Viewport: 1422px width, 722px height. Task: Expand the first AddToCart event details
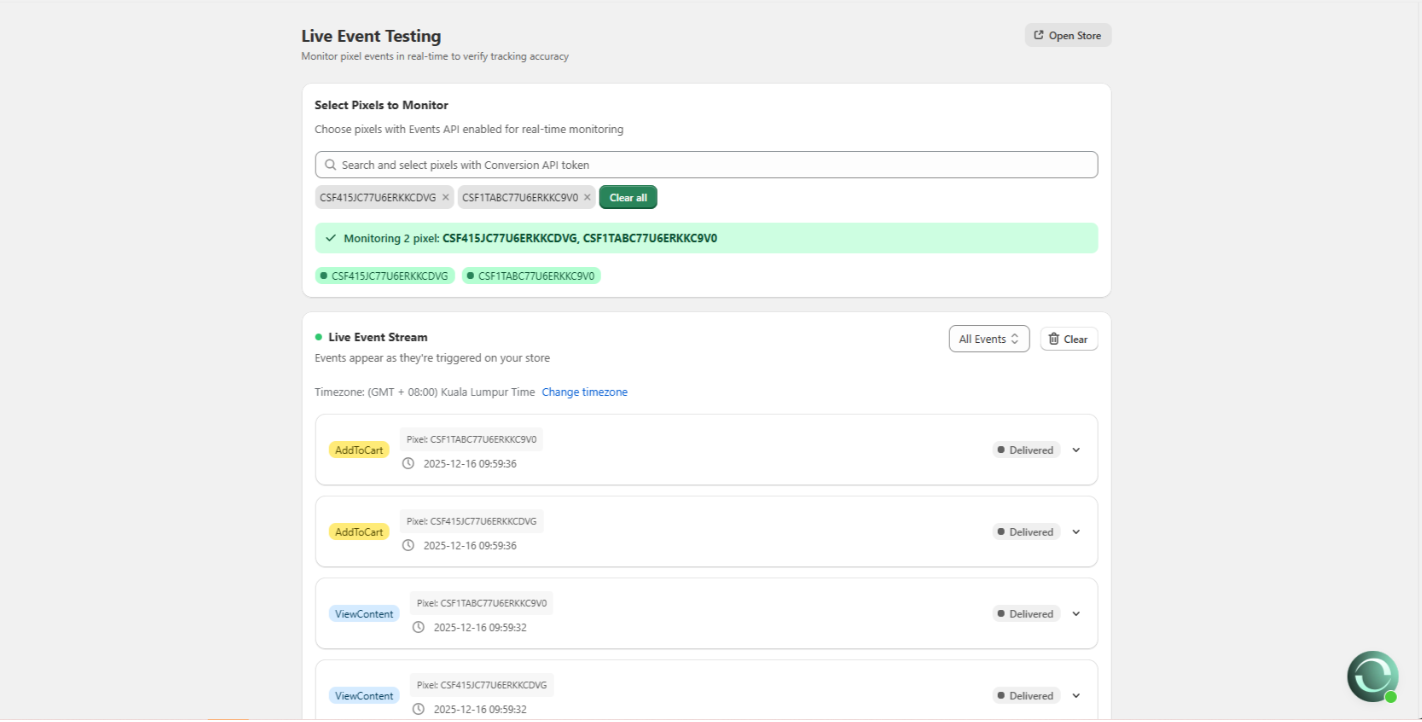click(1075, 449)
